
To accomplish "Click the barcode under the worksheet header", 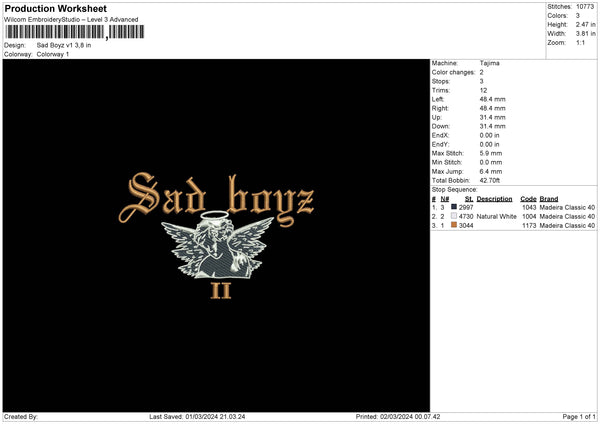I will click(75, 32).
